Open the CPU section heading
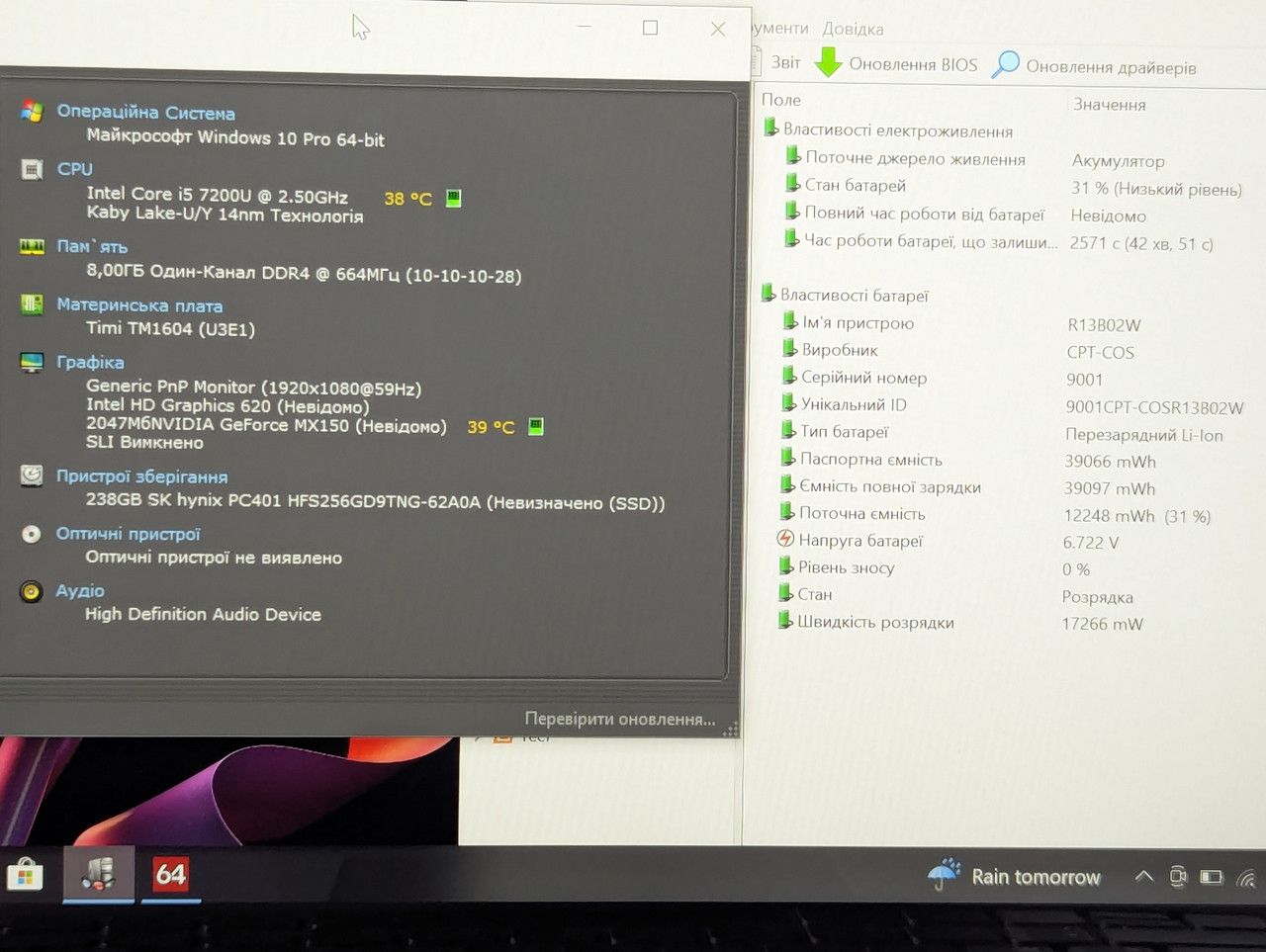The width and height of the screenshot is (1266, 952). tap(74, 169)
